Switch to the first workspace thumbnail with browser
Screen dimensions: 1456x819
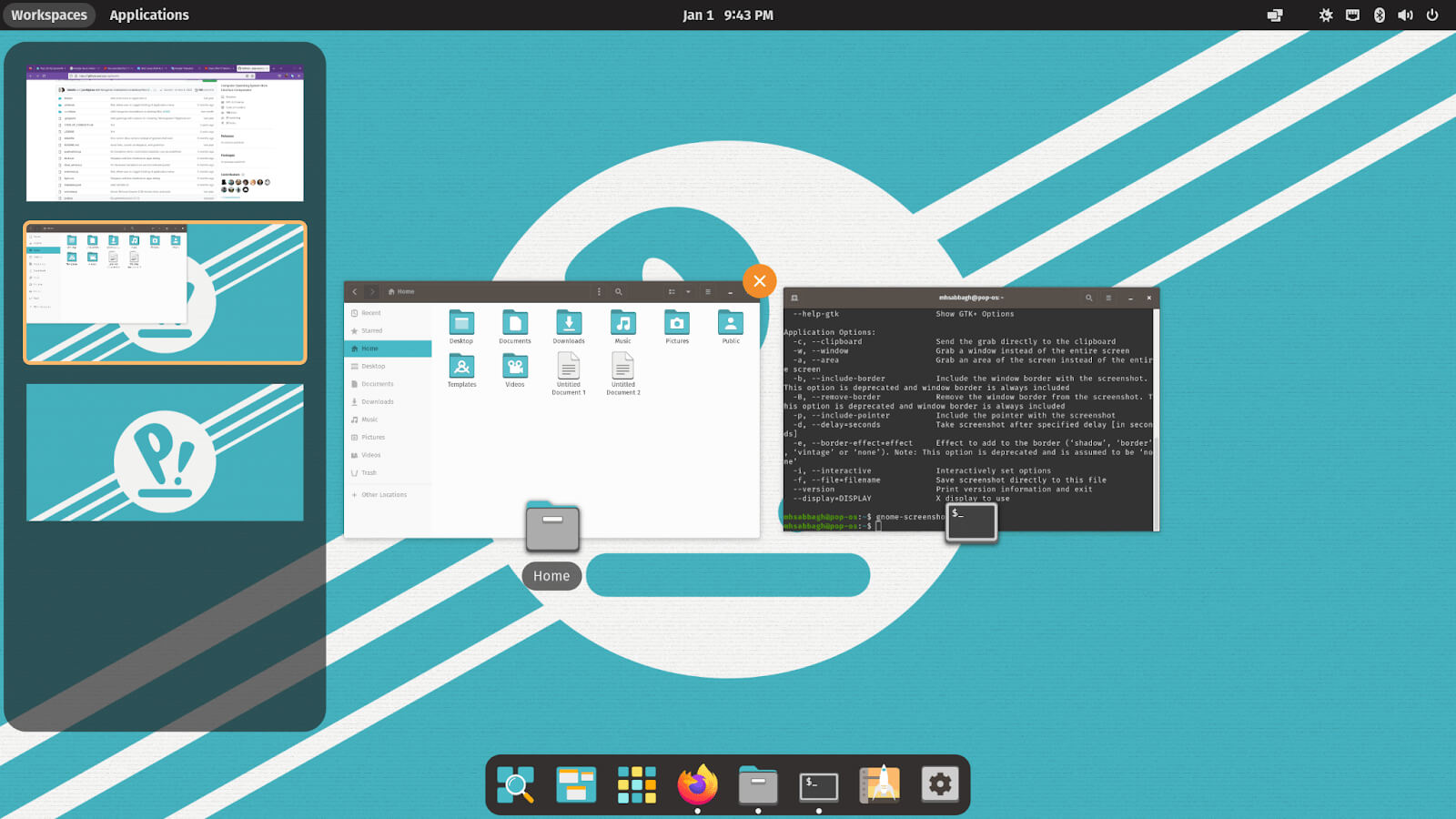[165, 133]
